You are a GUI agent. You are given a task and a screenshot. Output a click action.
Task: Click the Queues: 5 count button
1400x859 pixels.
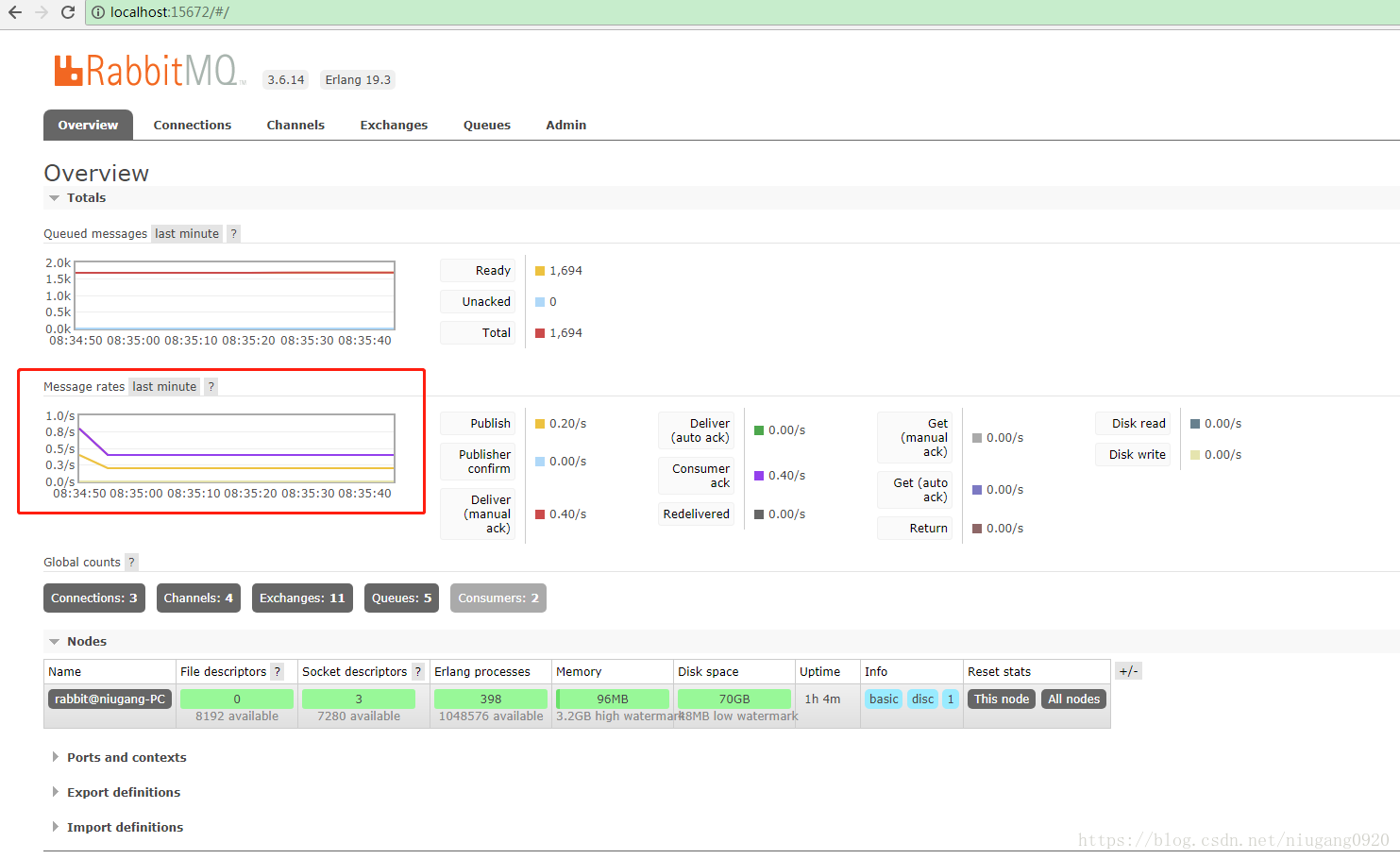(x=401, y=598)
